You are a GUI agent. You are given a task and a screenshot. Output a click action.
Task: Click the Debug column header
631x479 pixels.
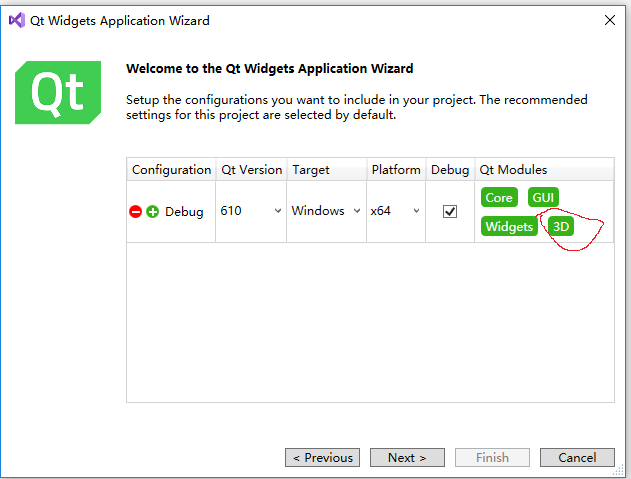[x=450, y=169]
